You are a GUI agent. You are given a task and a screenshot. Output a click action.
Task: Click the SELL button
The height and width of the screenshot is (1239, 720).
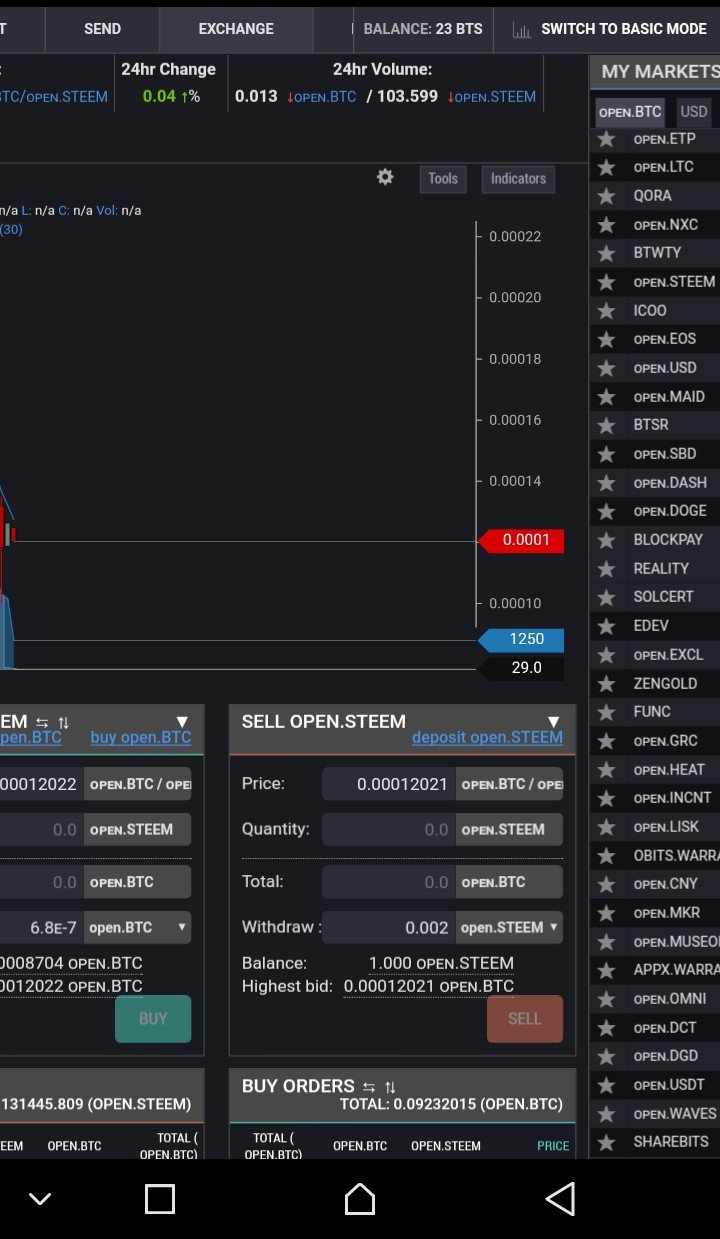(525, 1019)
